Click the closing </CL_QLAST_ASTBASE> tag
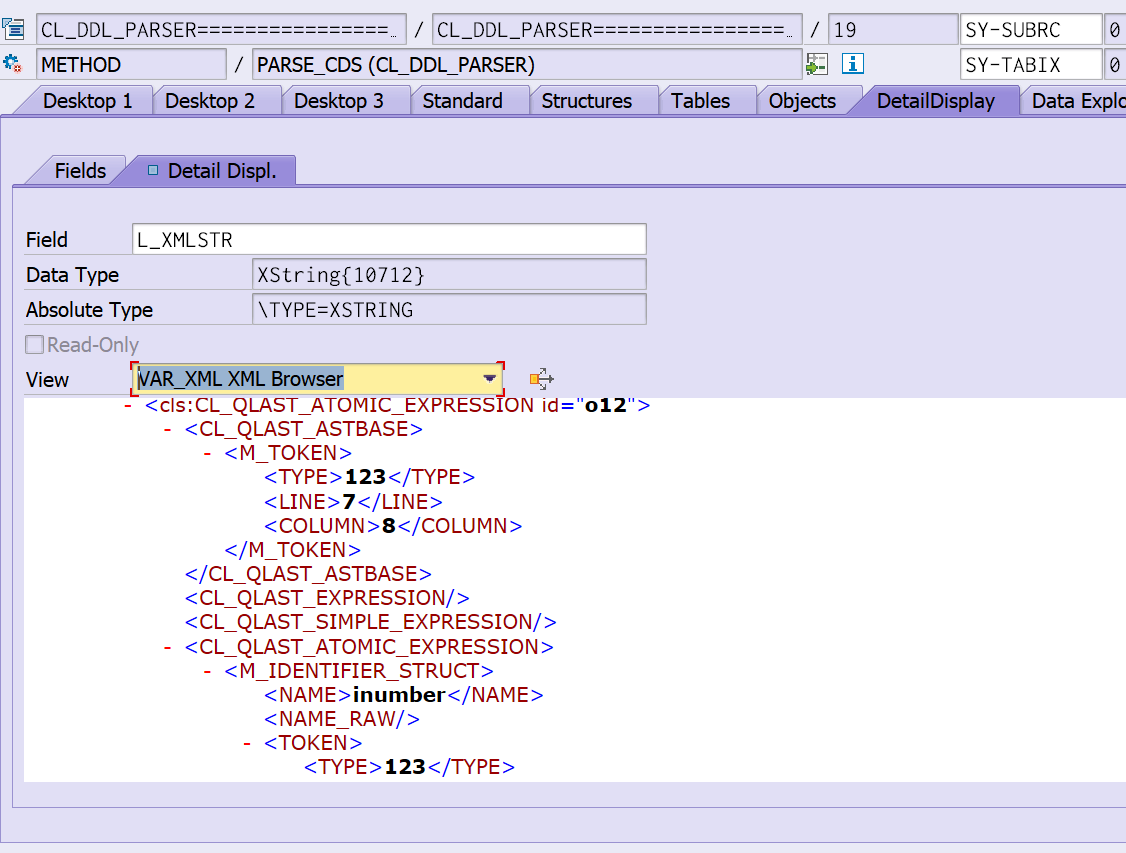This screenshot has width=1126, height=853. coord(308,574)
